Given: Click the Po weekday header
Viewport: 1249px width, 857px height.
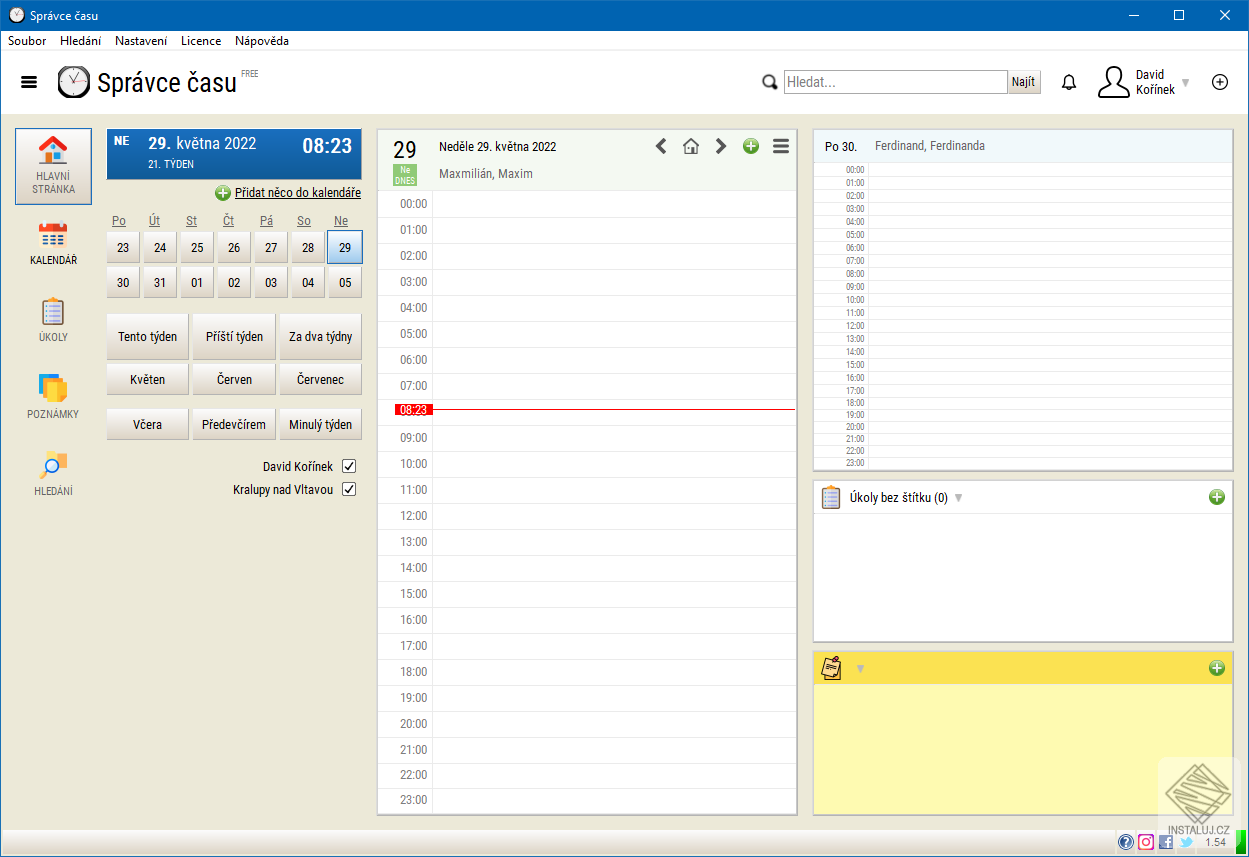Looking at the screenshot, I should tap(119, 221).
